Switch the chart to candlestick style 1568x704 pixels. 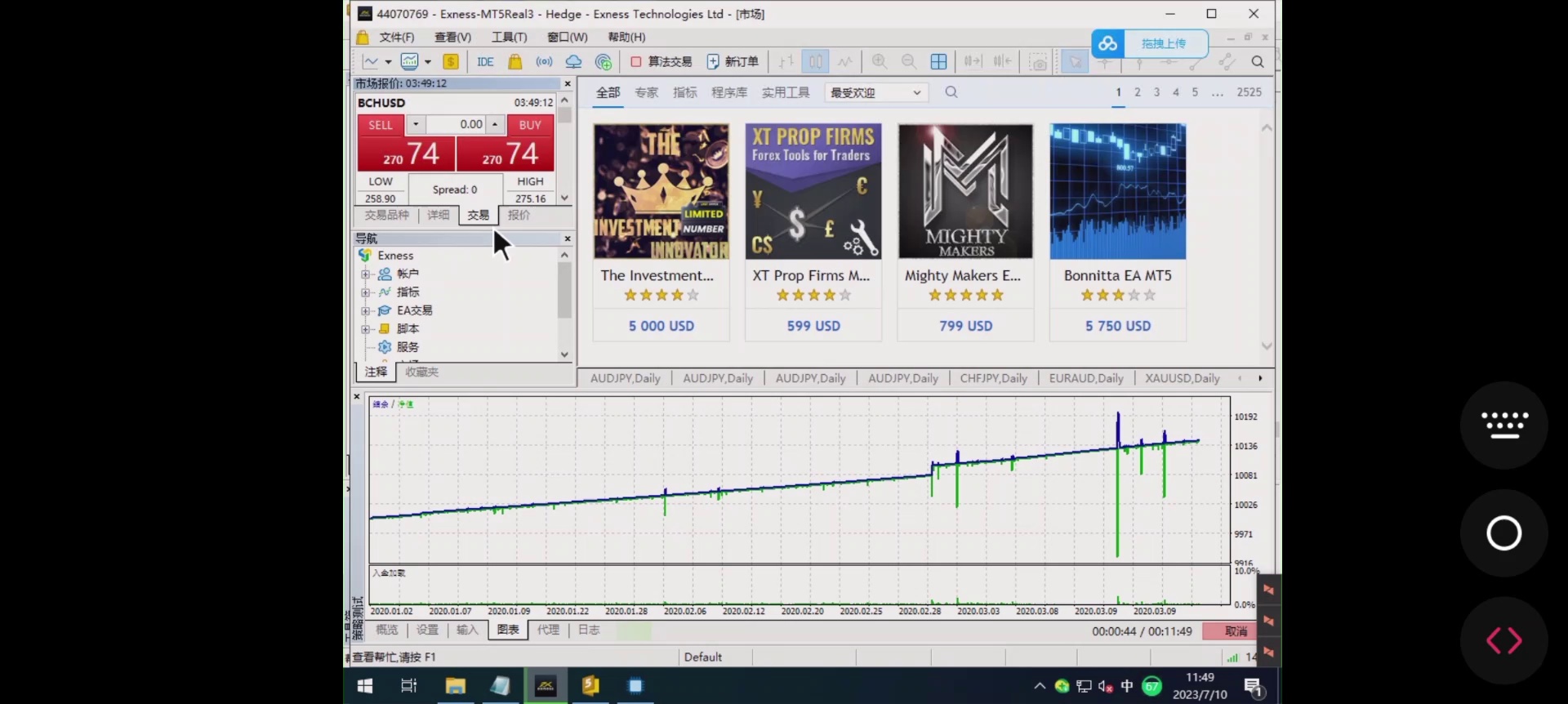point(816,62)
